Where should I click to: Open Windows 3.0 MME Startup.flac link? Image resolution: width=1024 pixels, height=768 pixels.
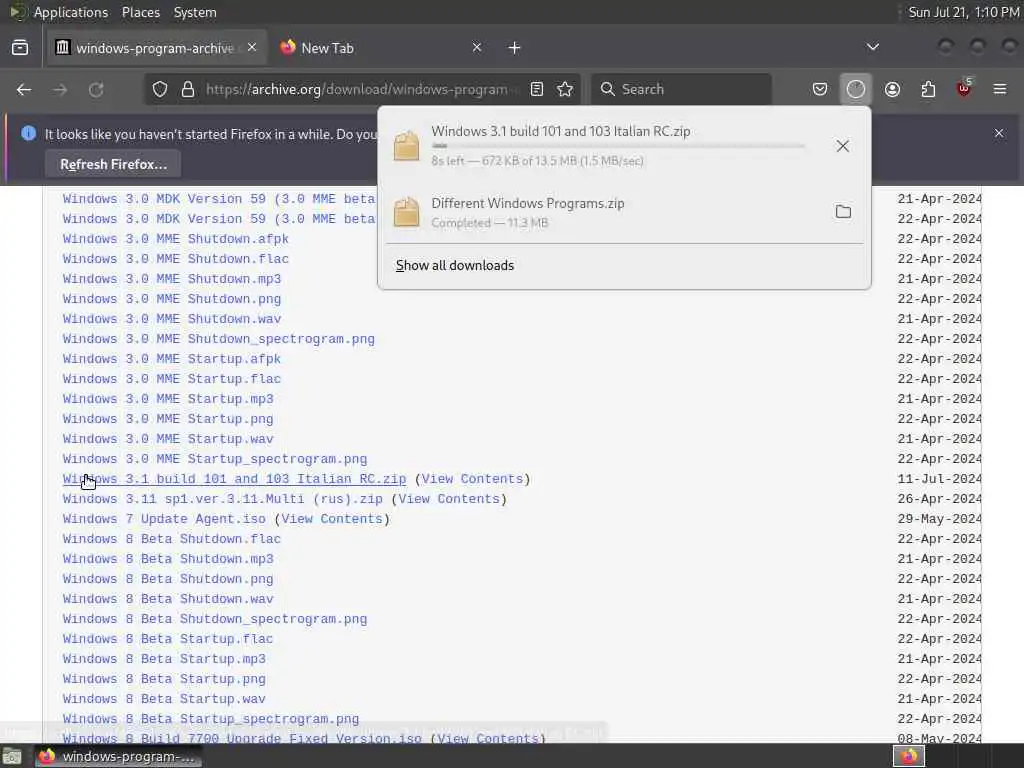tap(172, 379)
